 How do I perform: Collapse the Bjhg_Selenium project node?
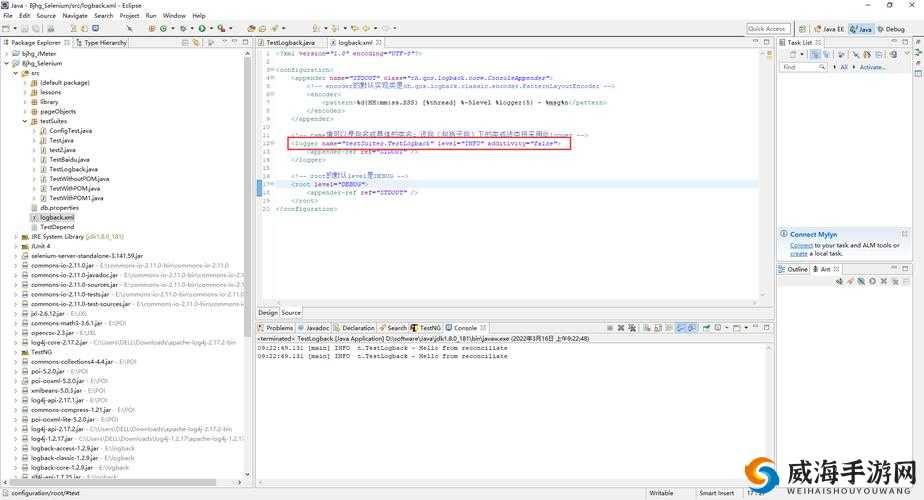[x=6, y=63]
